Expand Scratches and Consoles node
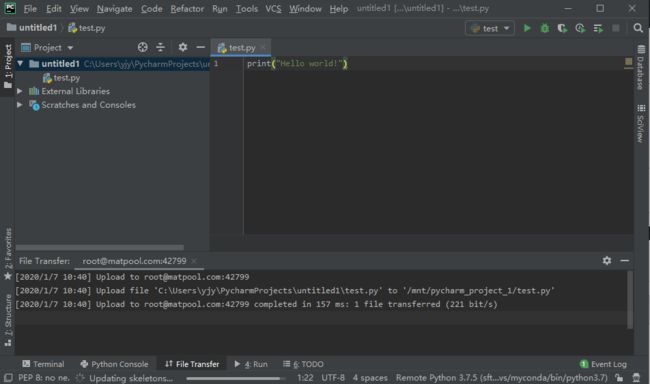 pos(19,105)
